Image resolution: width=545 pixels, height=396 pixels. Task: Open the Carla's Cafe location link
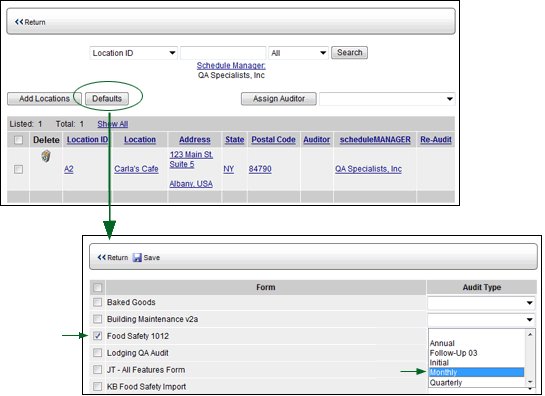coord(136,169)
